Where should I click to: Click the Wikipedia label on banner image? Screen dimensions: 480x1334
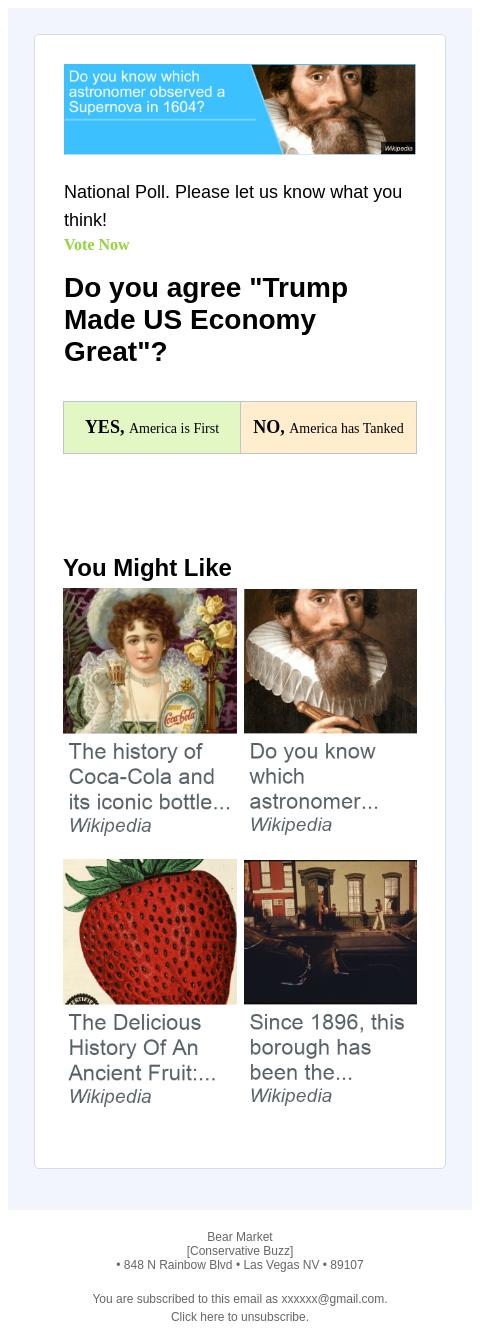pos(398,148)
